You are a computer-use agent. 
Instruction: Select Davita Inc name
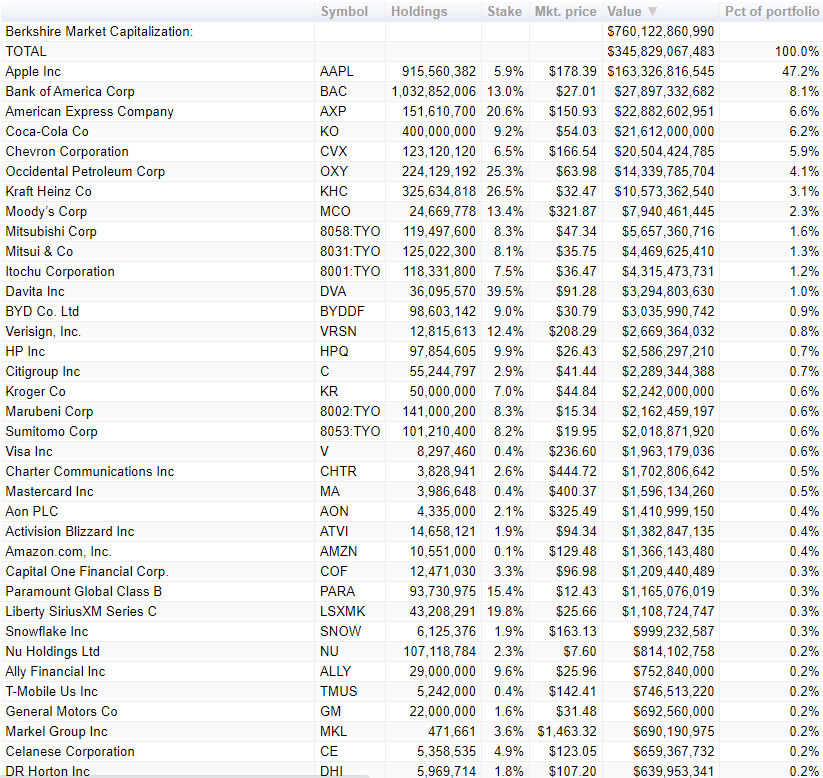35,291
